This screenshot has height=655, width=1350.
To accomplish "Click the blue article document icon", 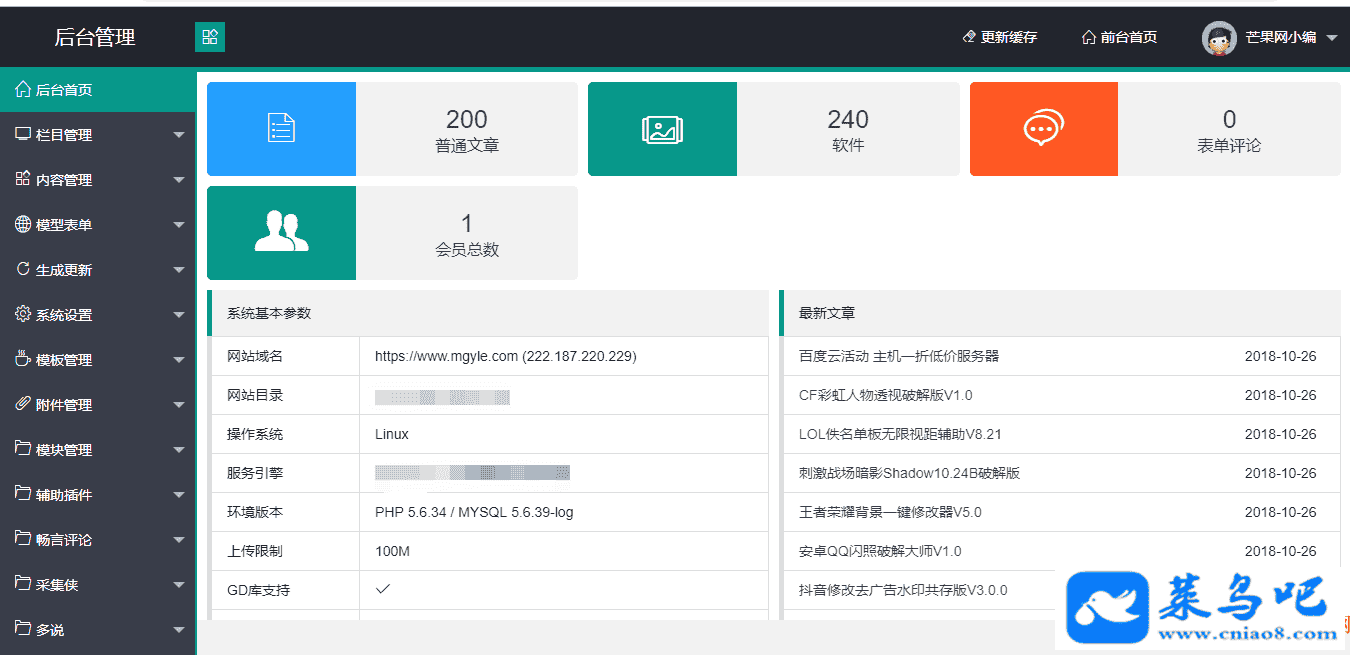I will (281, 128).
